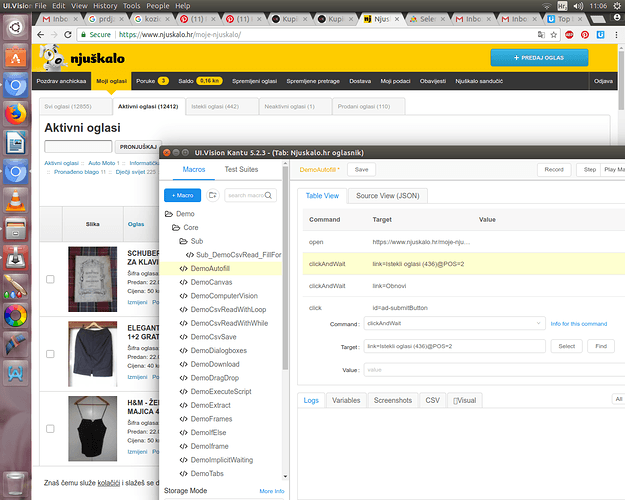This screenshot has width=625, height=500.
Task: Open the Trash in the dock
Action: [x=15, y=484]
